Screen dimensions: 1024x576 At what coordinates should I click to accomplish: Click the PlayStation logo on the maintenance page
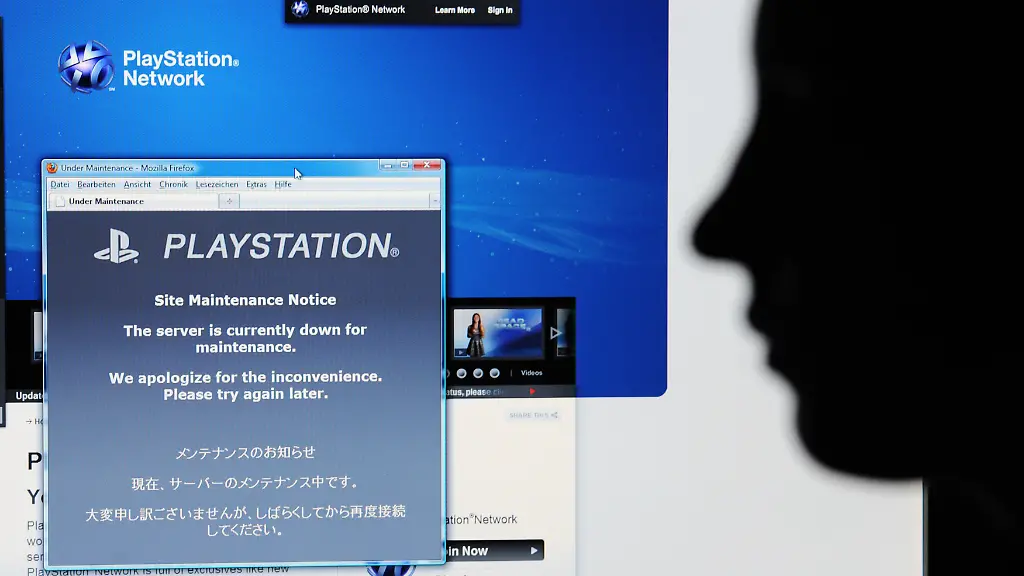(x=116, y=246)
